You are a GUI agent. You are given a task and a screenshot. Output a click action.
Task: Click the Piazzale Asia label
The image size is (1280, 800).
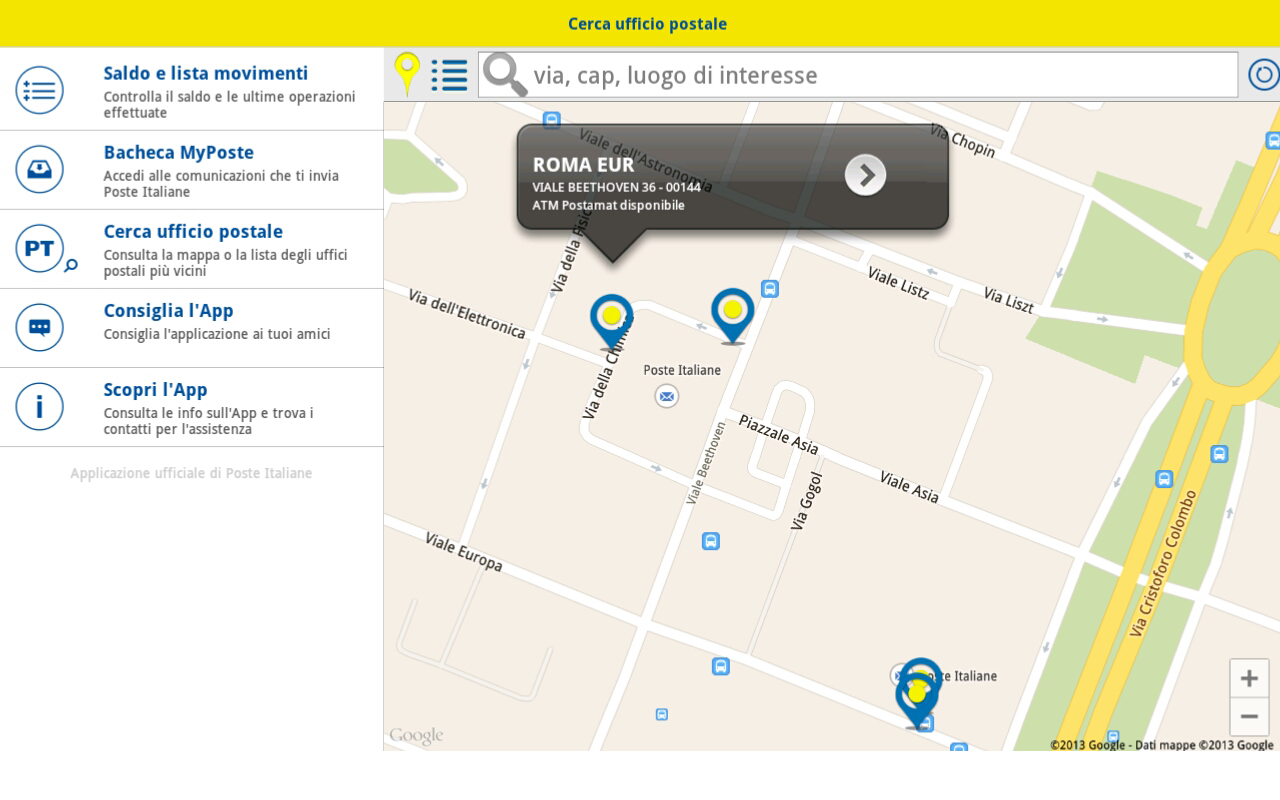pos(779,435)
